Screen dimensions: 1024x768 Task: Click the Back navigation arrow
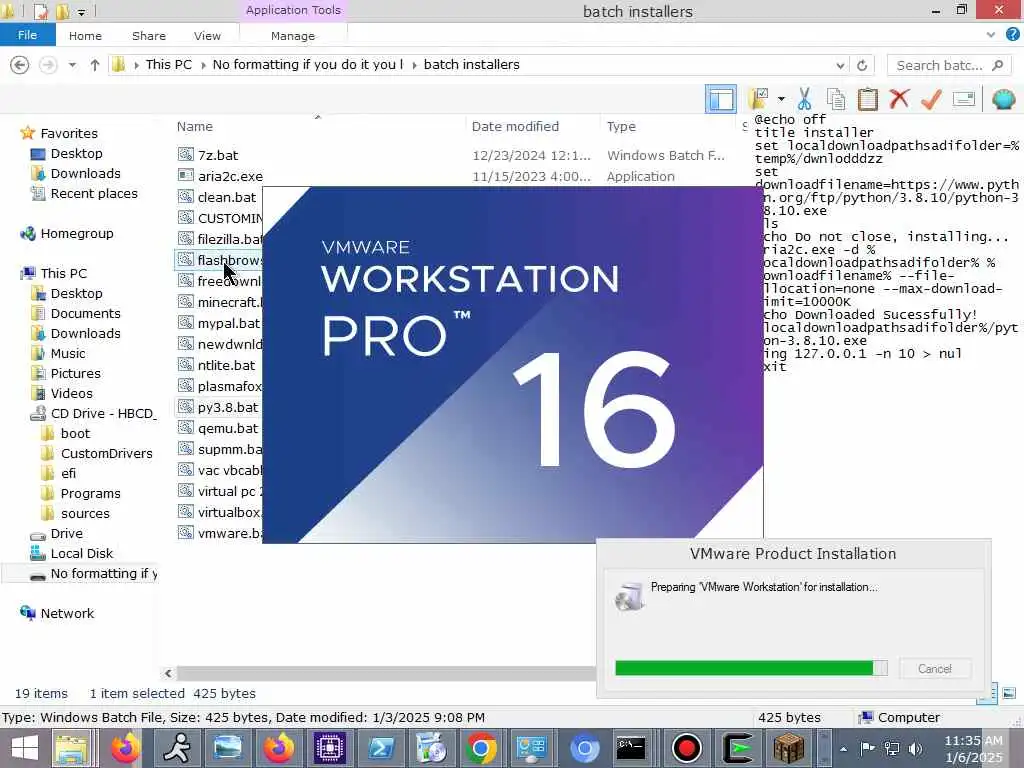[20, 65]
